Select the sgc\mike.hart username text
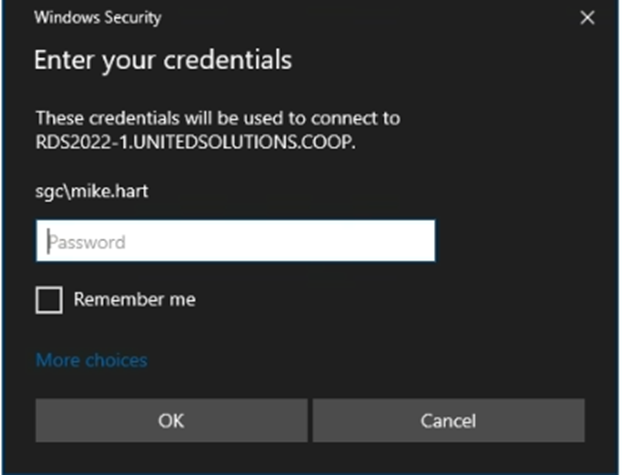 pyautogui.click(x=91, y=191)
